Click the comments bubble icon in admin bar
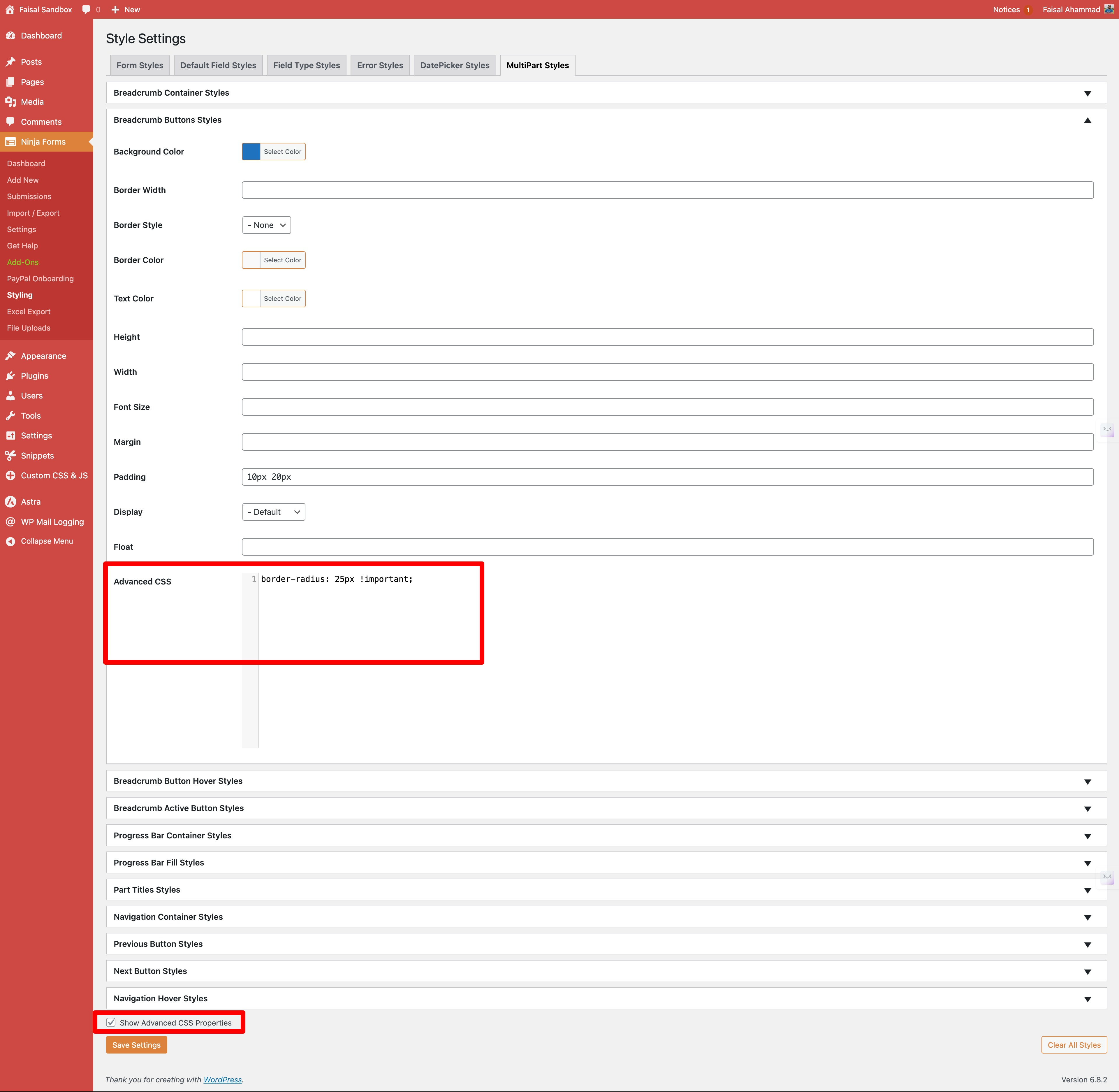The width and height of the screenshot is (1119, 1092). point(86,9)
